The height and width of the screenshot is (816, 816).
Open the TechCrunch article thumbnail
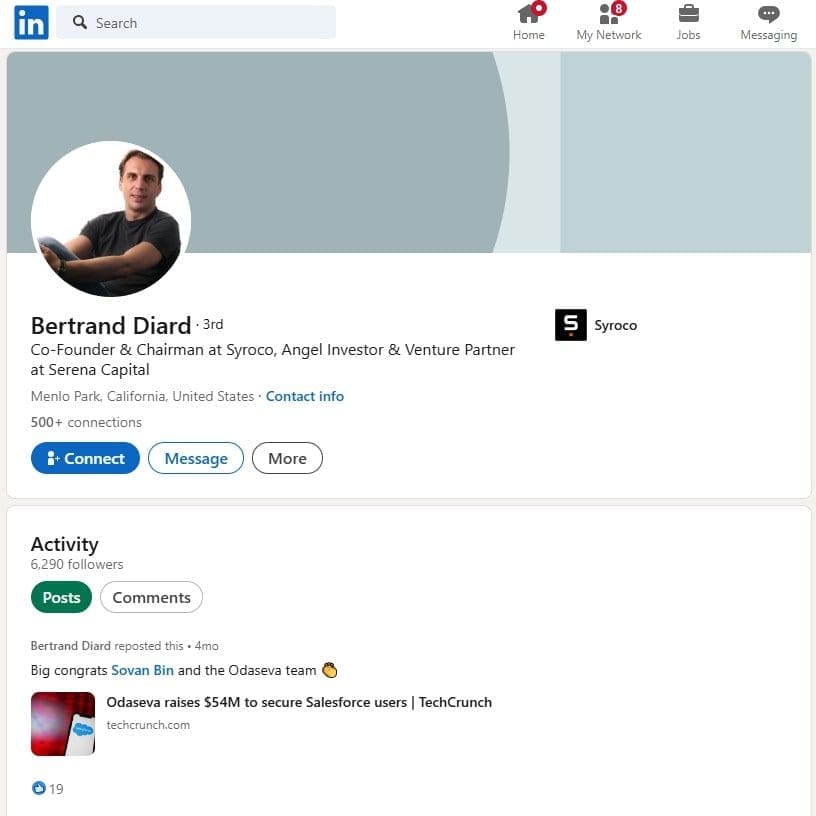[x=63, y=723]
